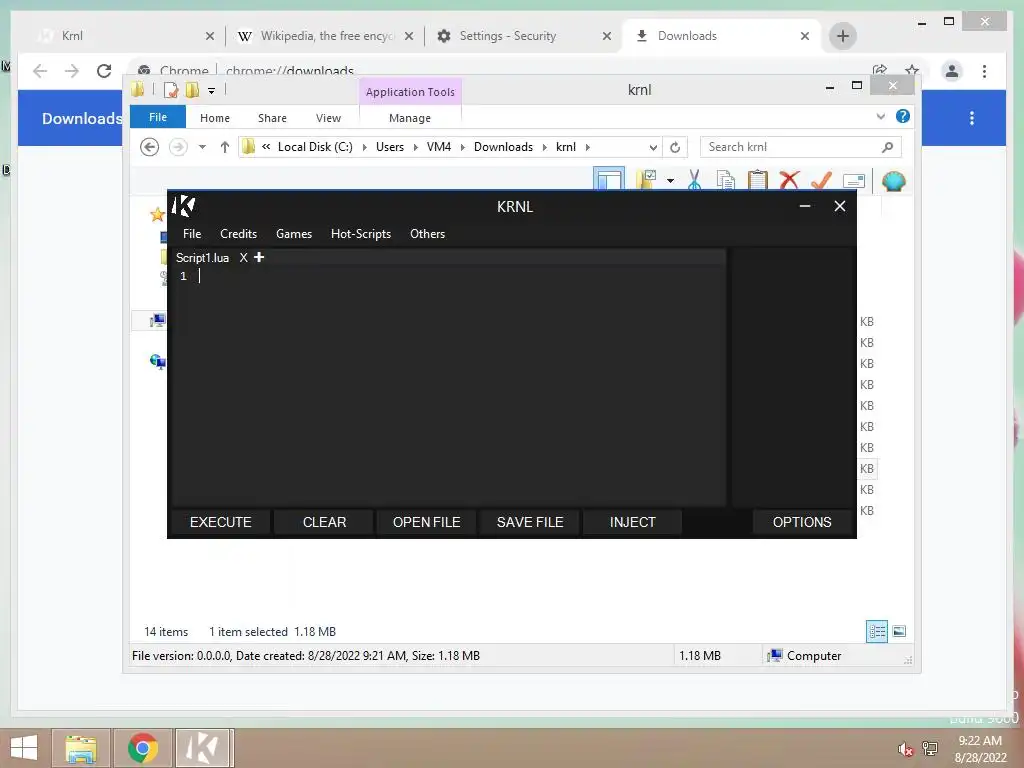Click the Downloads breadcrumb in the address bar
This screenshot has height=768, width=1024.
click(504, 147)
